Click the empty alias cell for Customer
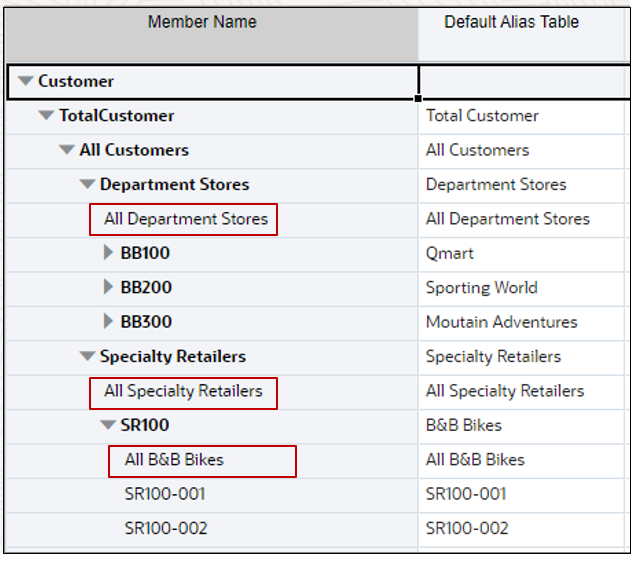The height and width of the screenshot is (561, 640). pyautogui.click(x=520, y=82)
